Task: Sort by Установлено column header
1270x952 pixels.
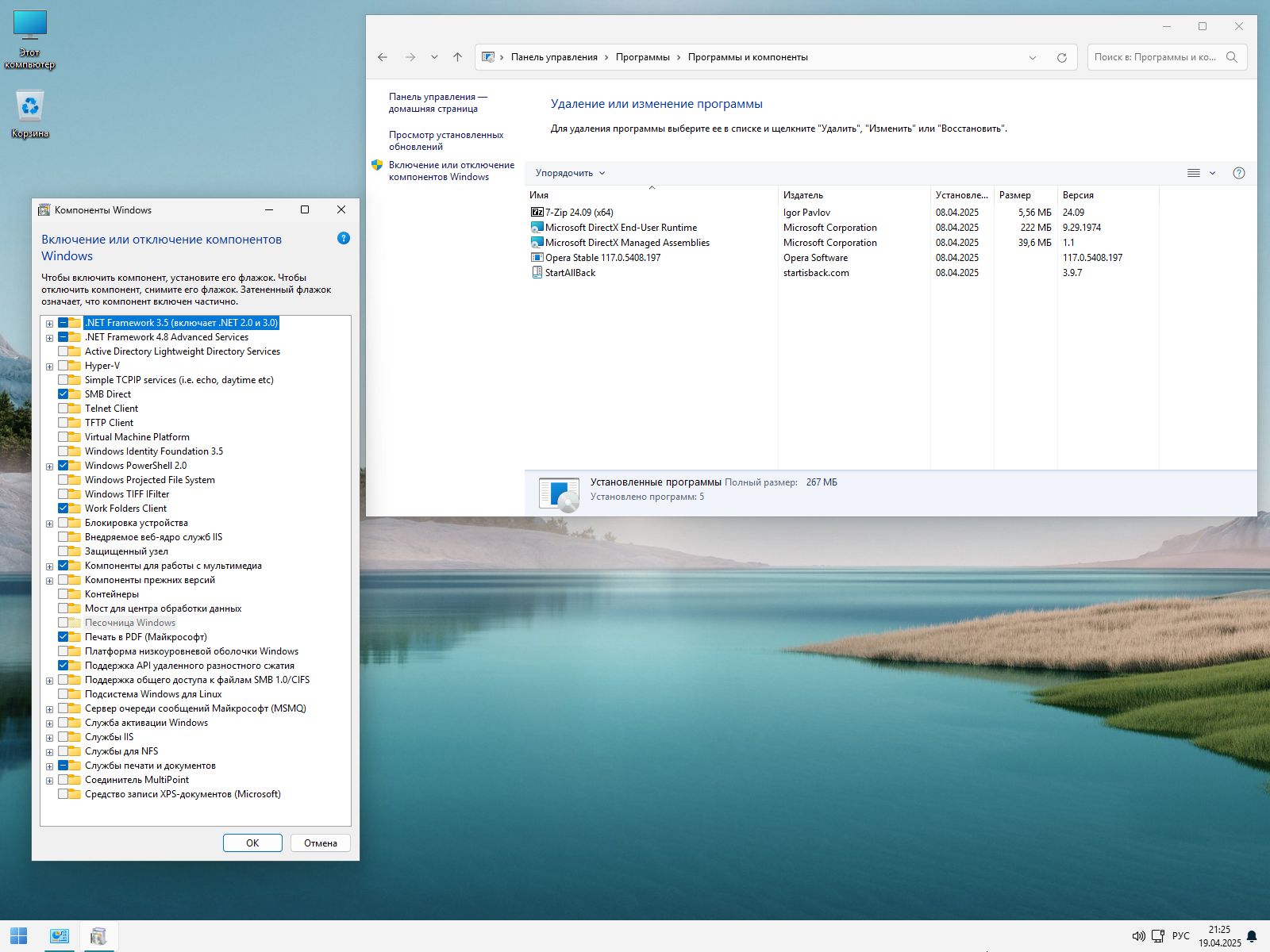Action: tap(962, 194)
